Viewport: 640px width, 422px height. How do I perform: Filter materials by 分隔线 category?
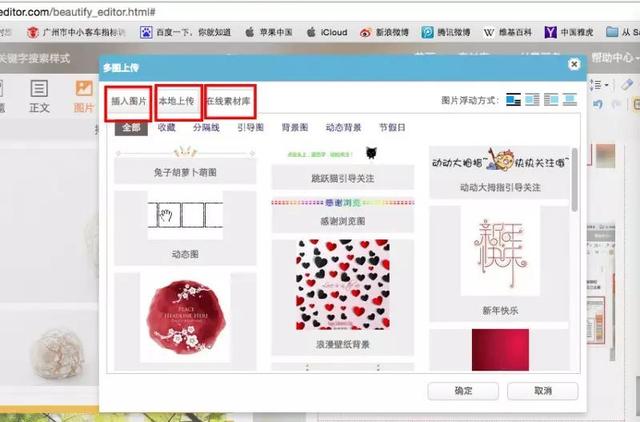click(x=204, y=128)
